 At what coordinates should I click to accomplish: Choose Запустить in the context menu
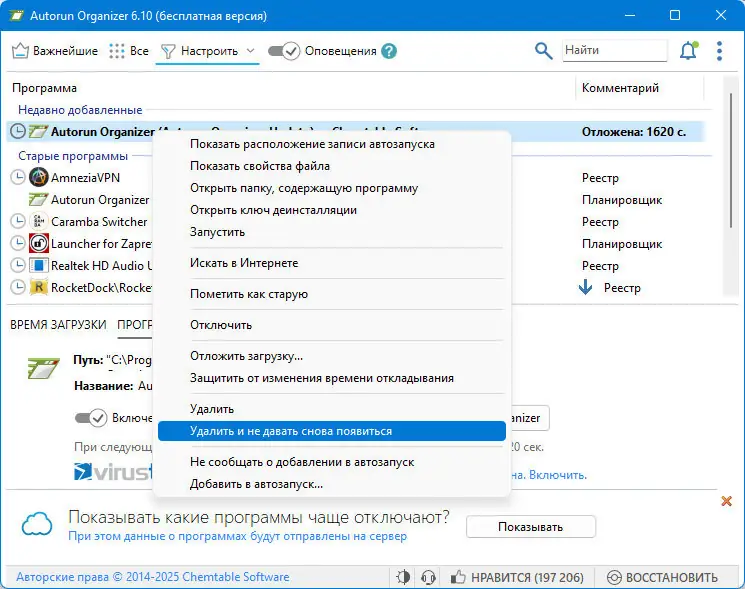pos(332,232)
